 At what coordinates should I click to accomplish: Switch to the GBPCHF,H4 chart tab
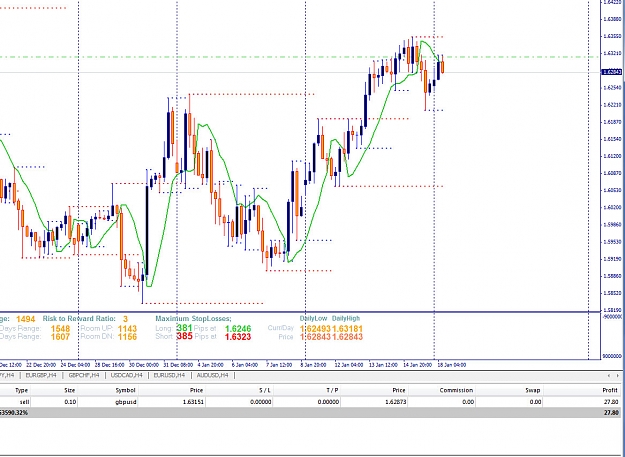click(x=83, y=375)
